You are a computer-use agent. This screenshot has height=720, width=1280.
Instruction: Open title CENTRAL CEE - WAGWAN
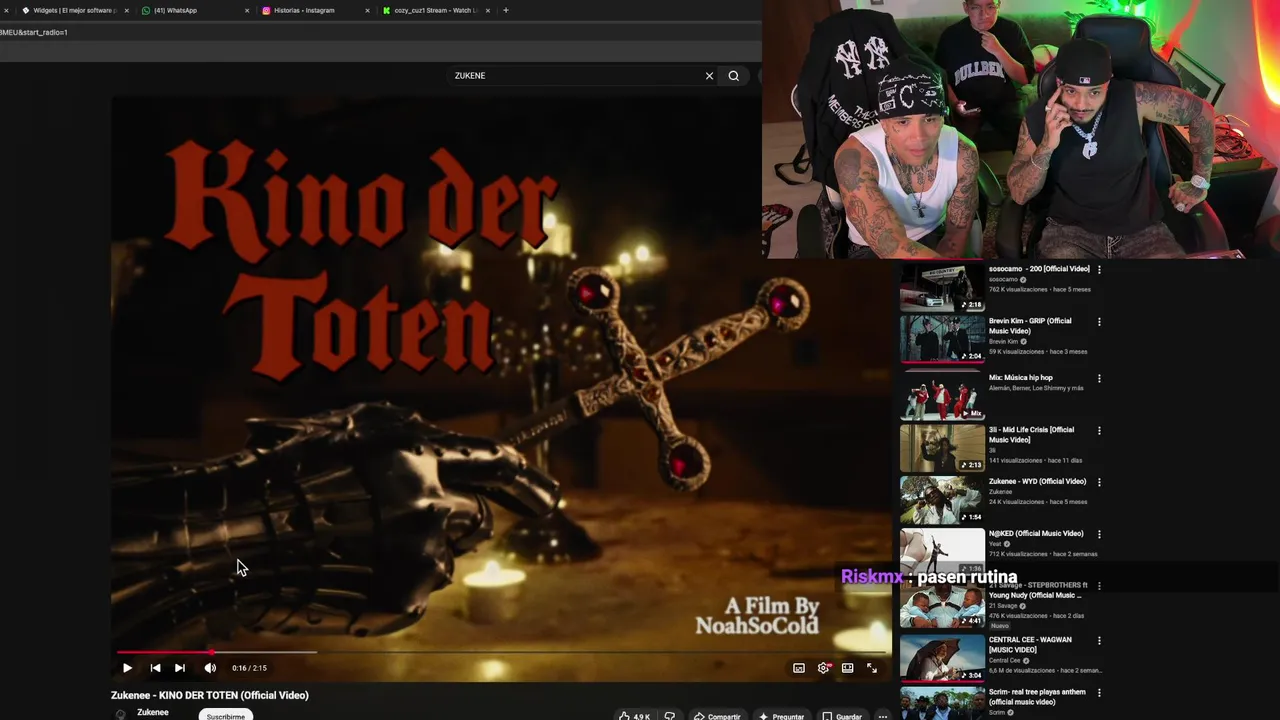pos(1030,645)
